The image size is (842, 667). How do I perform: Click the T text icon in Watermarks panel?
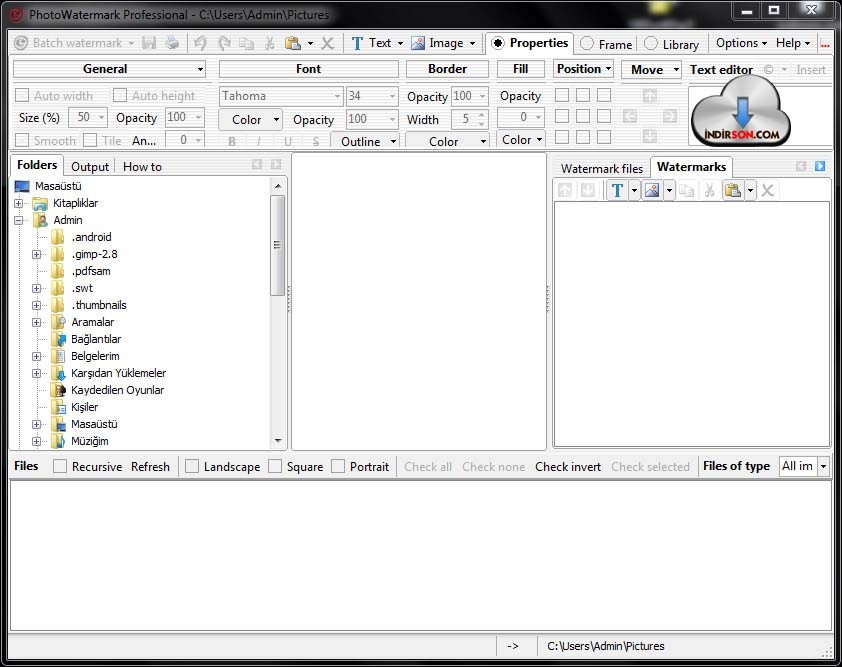tap(618, 190)
